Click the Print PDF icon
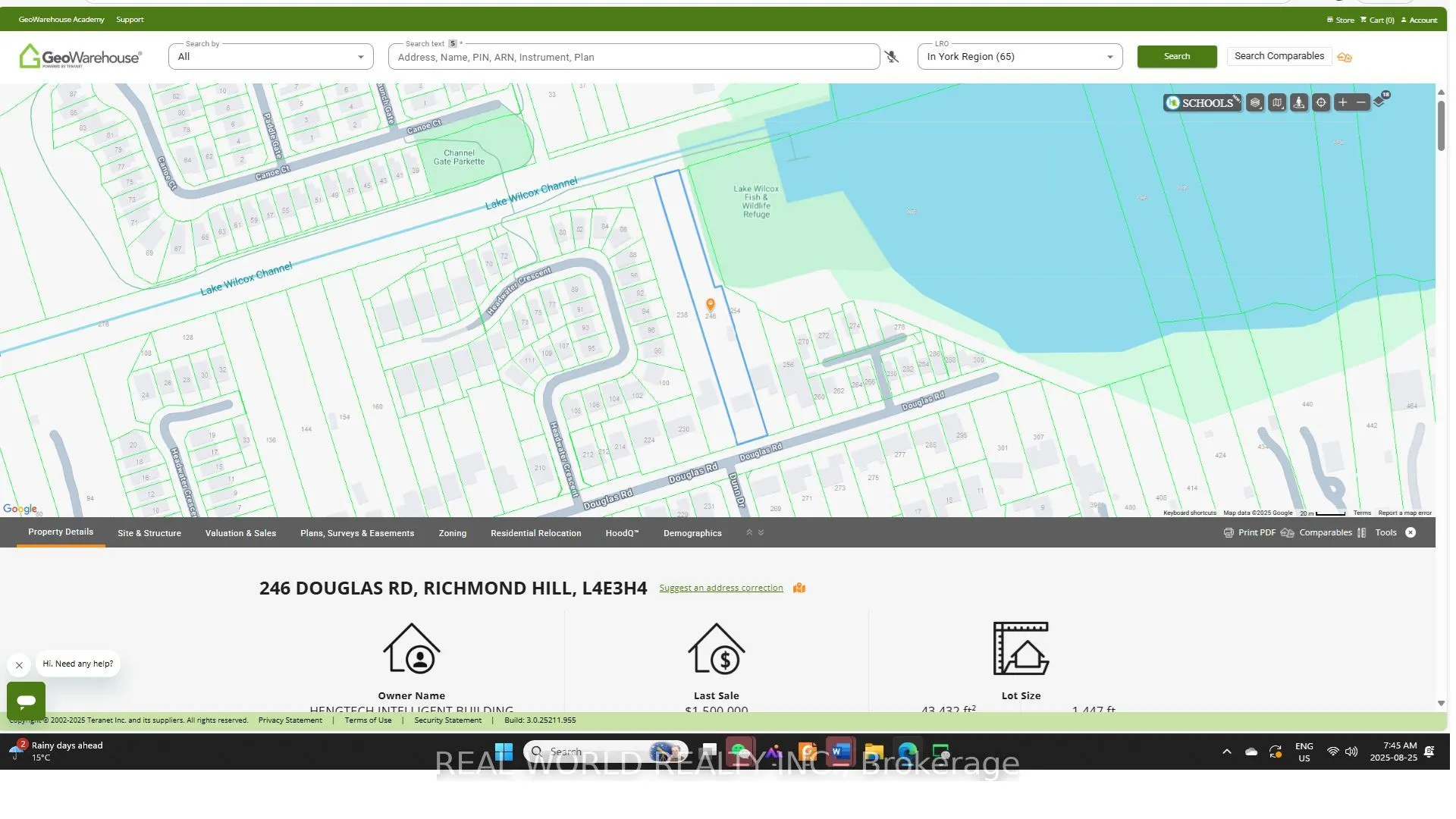Screen dimensions: 1456x819 click(1228, 533)
